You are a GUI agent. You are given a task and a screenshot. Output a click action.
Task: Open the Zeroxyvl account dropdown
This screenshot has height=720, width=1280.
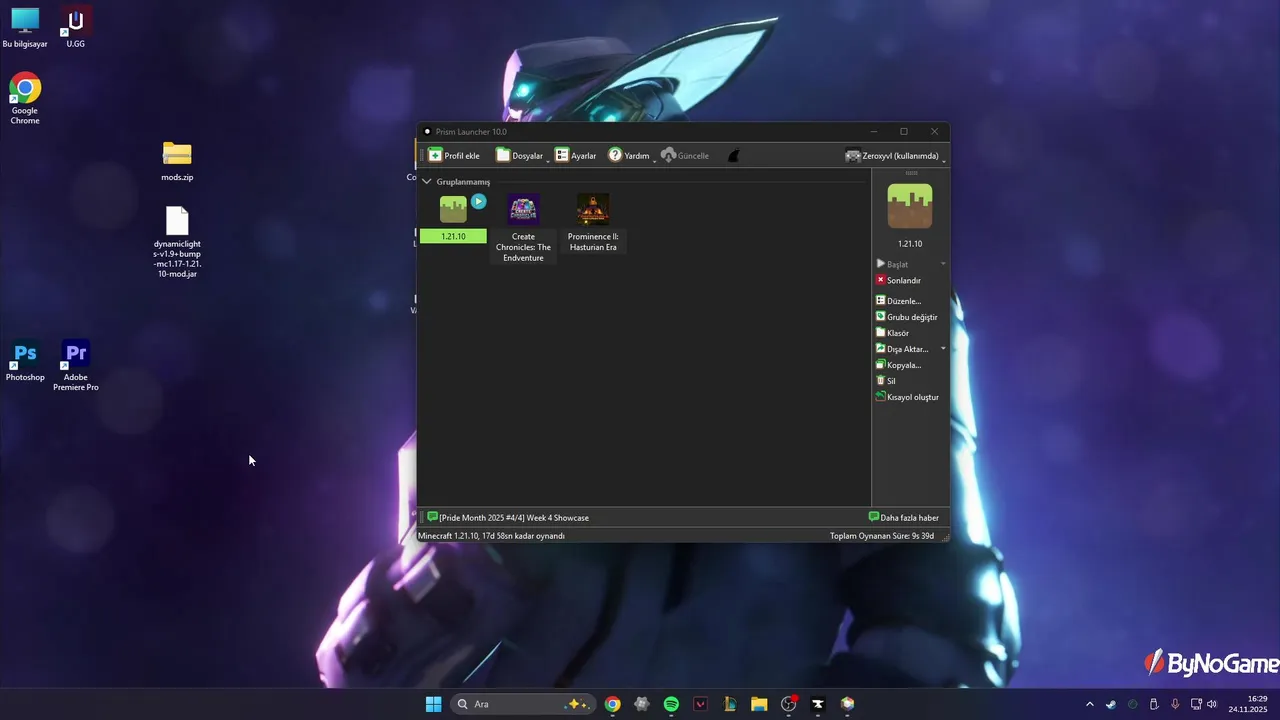893,155
